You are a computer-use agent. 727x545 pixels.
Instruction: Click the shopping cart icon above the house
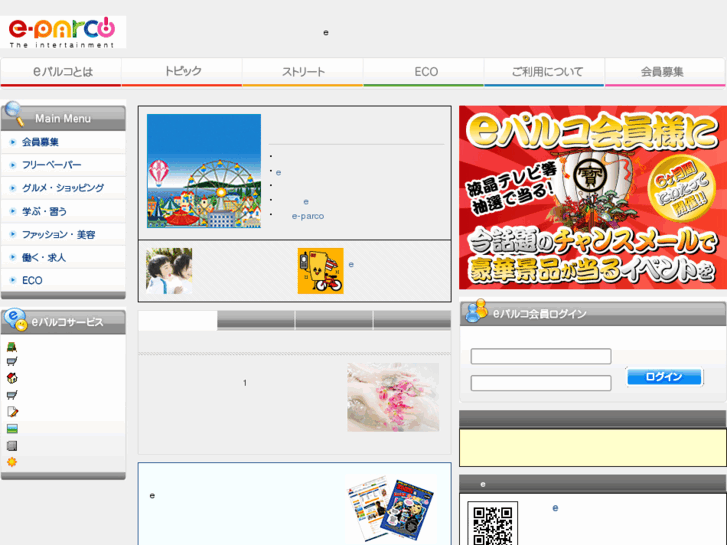[12, 361]
